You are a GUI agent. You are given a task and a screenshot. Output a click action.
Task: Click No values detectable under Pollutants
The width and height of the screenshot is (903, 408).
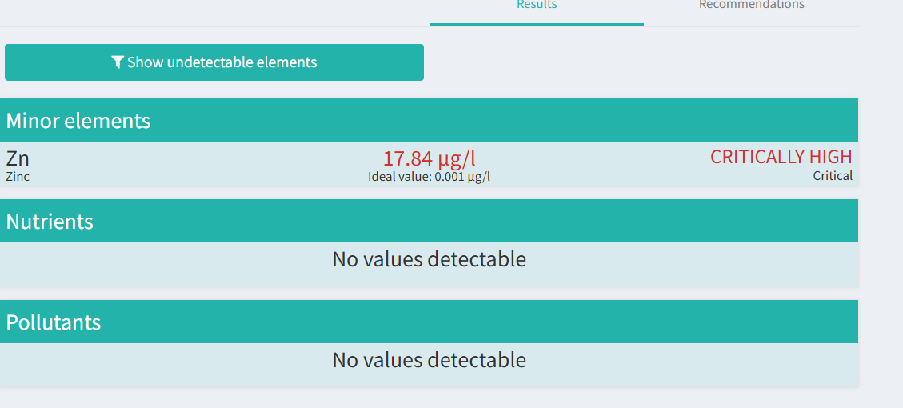click(x=429, y=360)
